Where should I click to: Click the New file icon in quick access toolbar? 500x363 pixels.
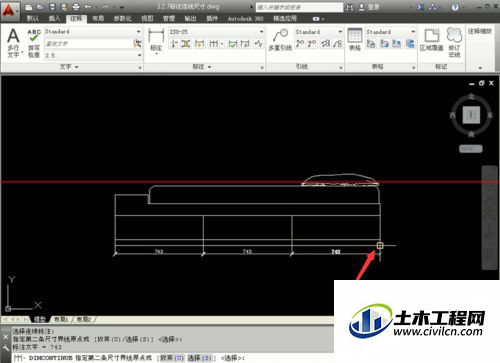point(29,7)
